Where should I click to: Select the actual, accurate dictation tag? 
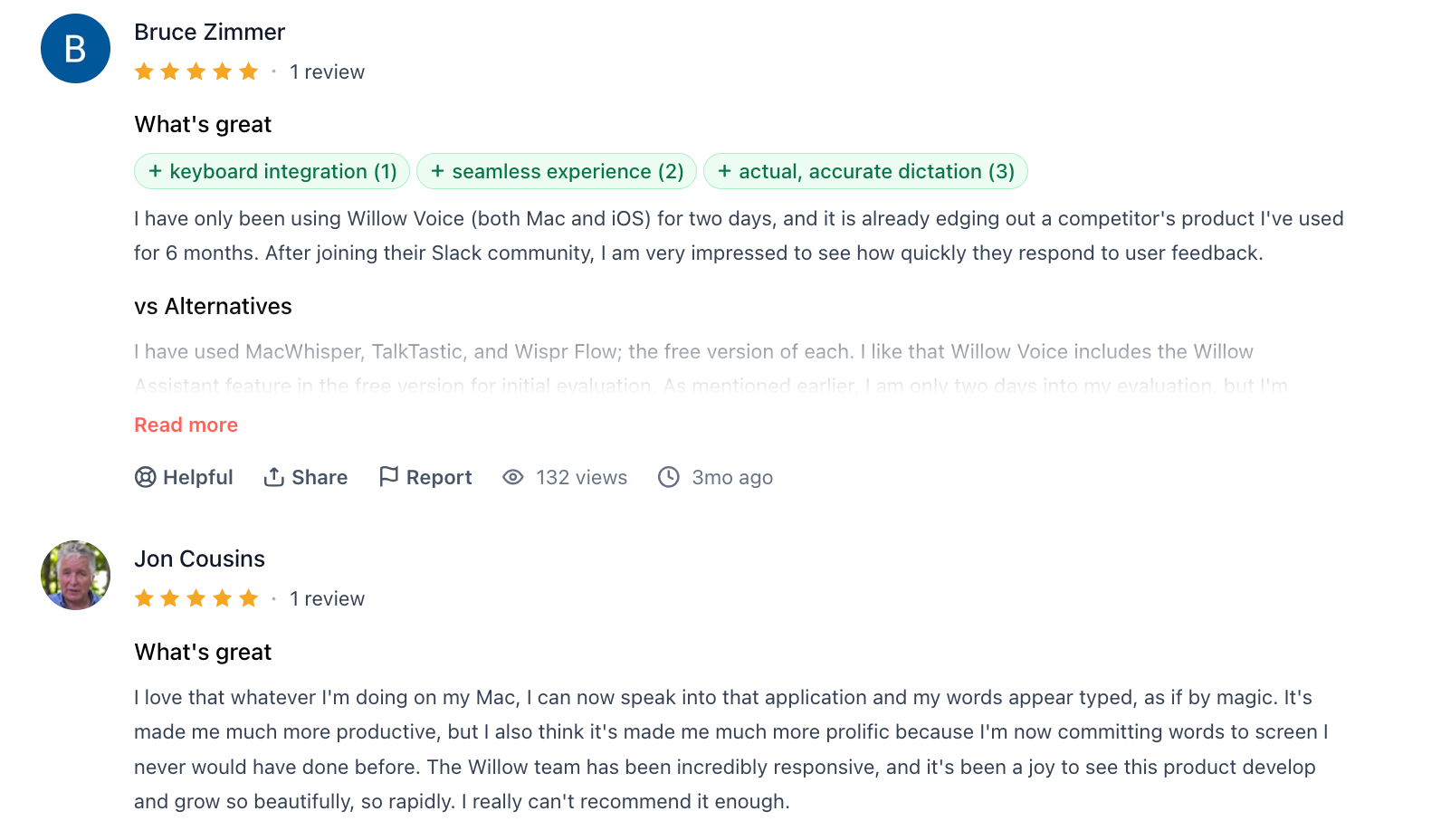(x=865, y=171)
